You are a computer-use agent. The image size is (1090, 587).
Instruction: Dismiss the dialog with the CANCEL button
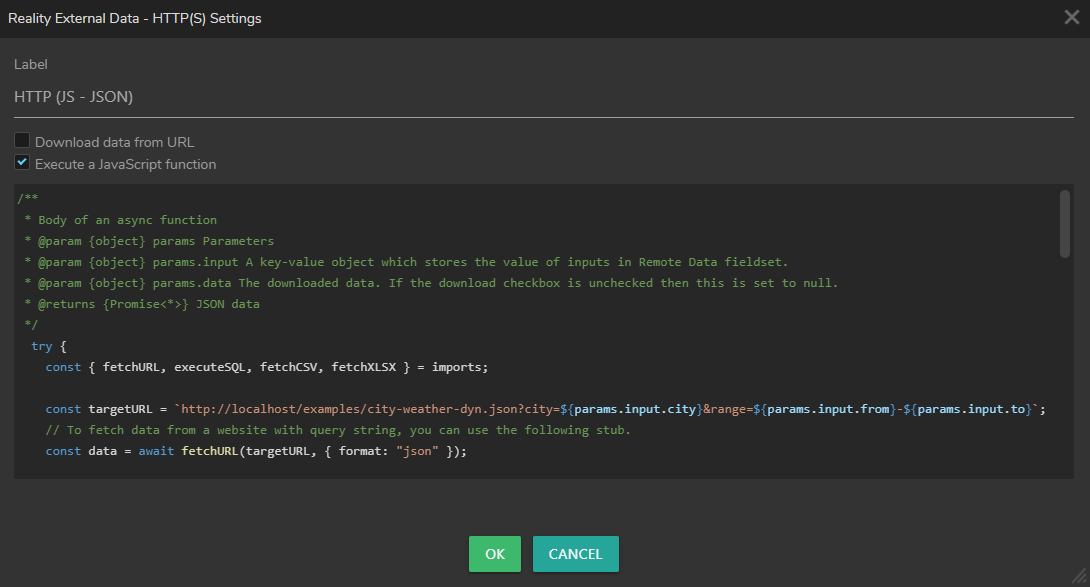(576, 554)
